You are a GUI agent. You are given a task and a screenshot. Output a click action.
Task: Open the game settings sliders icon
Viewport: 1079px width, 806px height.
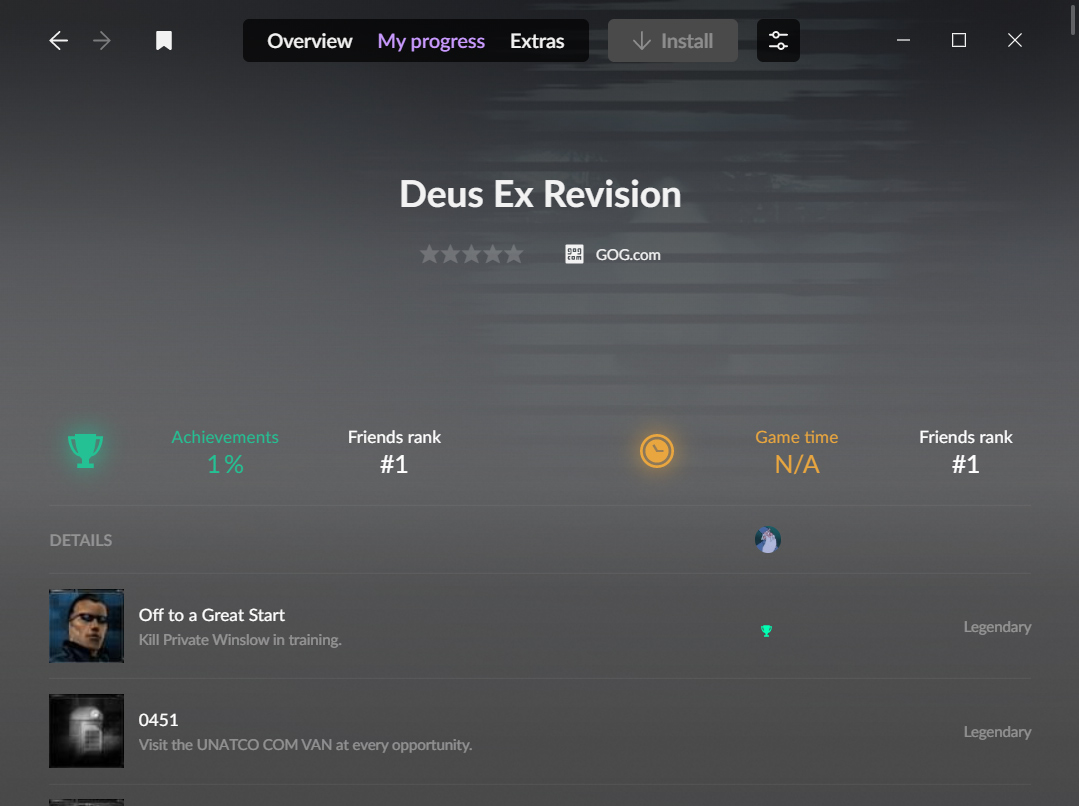click(778, 41)
